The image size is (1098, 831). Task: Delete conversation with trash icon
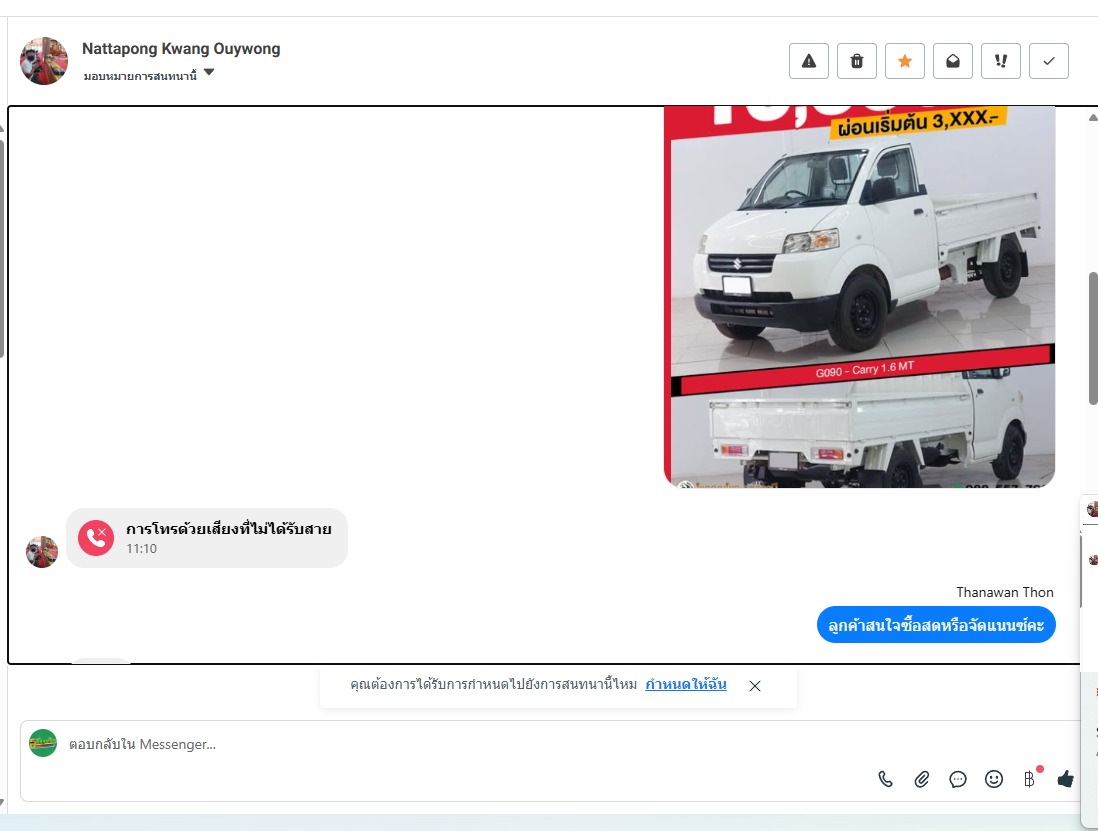click(x=856, y=61)
